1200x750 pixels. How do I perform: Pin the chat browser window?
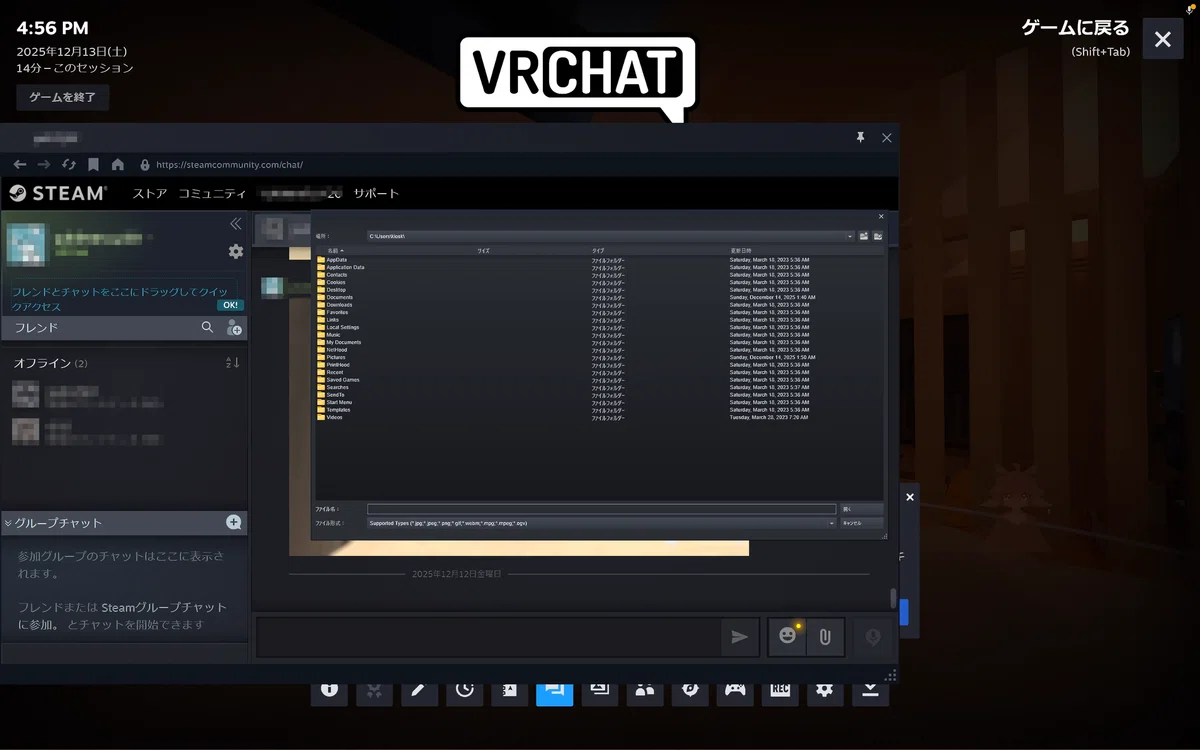coord(860,138)
